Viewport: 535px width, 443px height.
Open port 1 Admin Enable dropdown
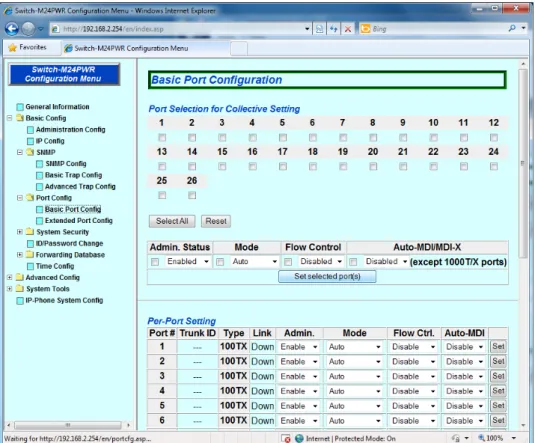[299, 347]
